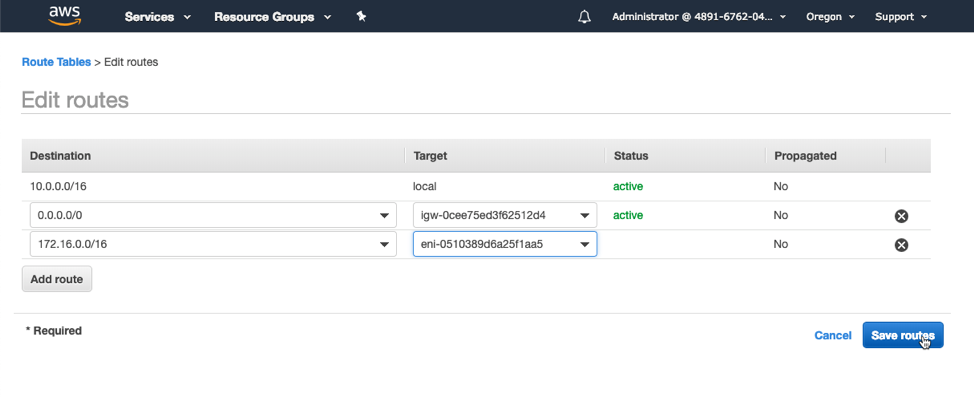The height and width of the screenshot is (397, 974).
Task: Remove the 172.16.0.0/16 route
Action: pos(901,245)
